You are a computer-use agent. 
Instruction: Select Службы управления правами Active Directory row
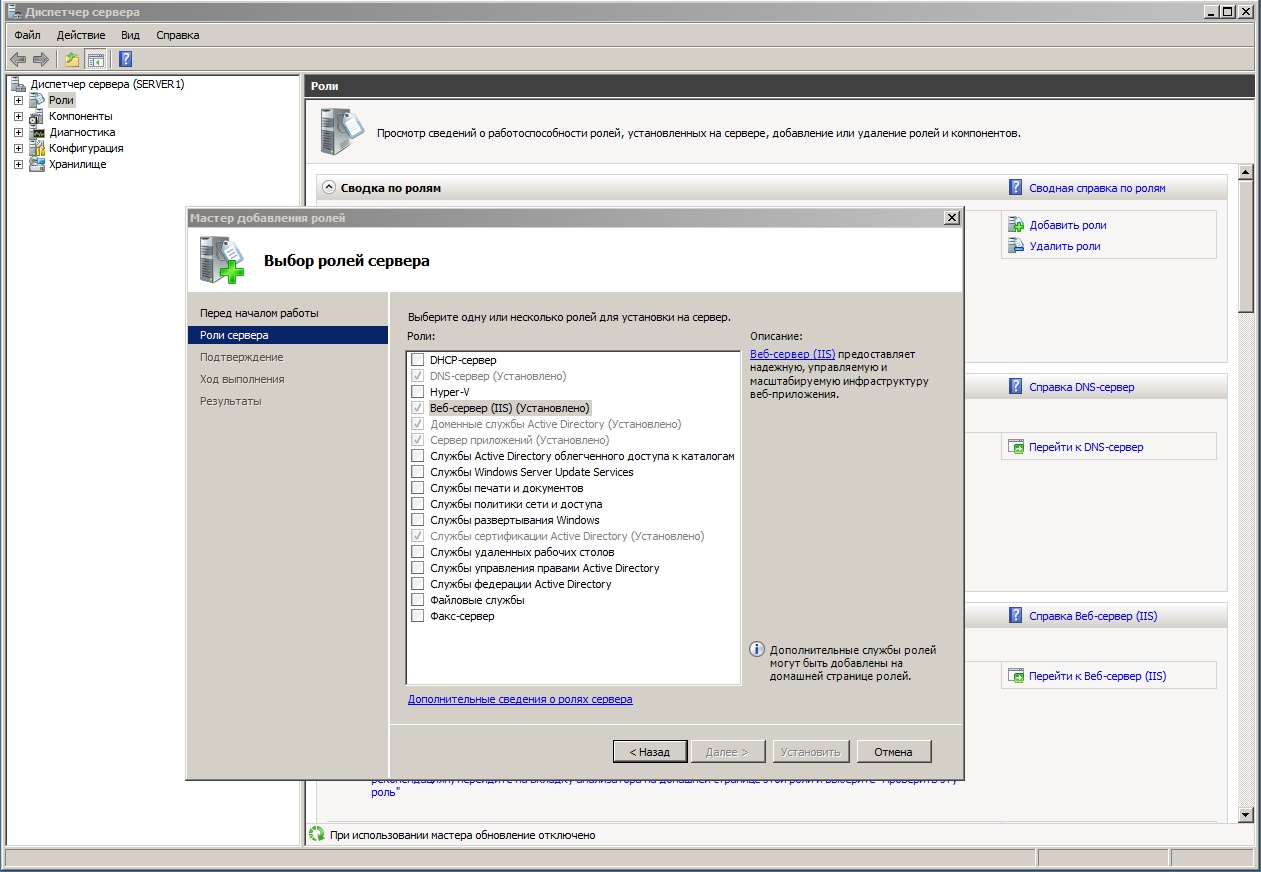(544, 568)
